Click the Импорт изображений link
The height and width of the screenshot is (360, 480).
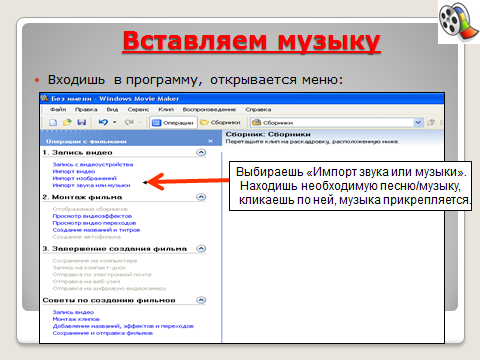(x=85, y=178)
